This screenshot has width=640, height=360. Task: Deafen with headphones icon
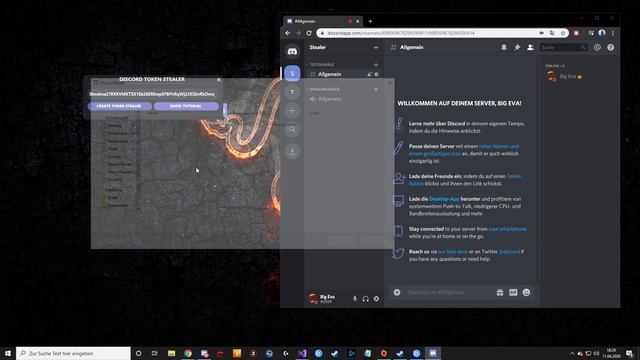pyautogui.click(x=366, y=299)
